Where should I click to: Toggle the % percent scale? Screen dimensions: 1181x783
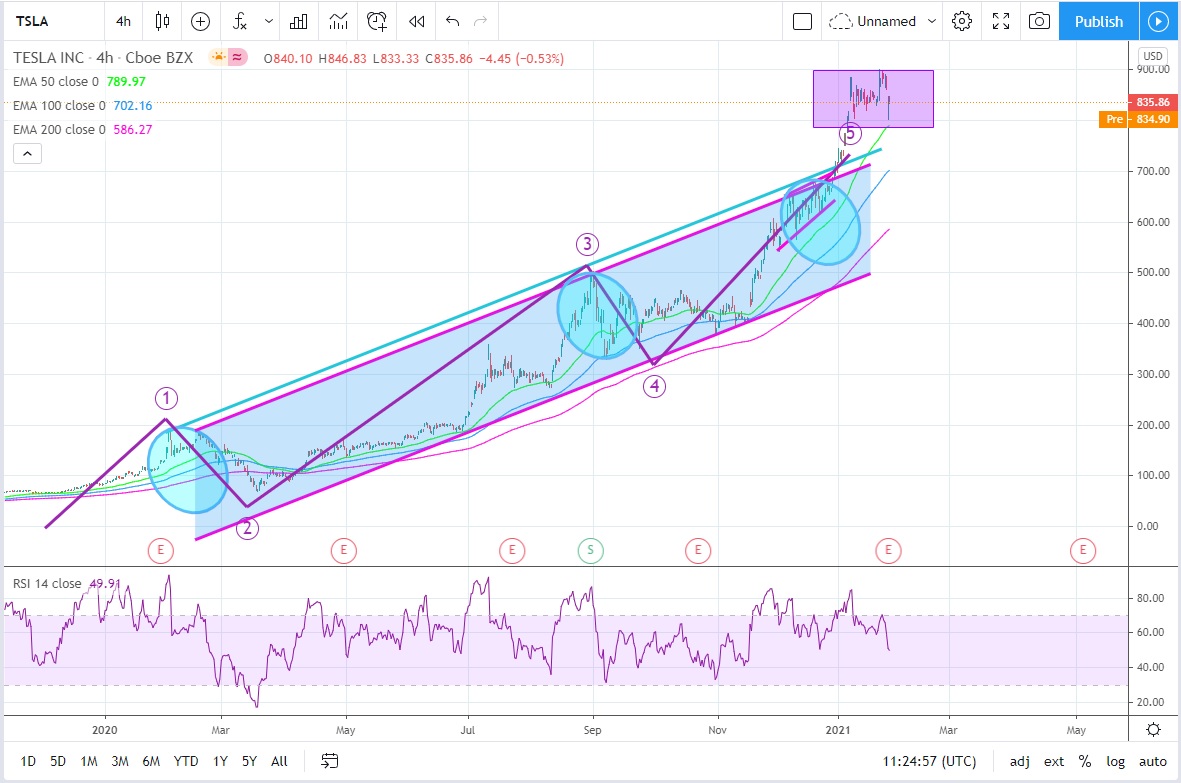point(1085,761)
